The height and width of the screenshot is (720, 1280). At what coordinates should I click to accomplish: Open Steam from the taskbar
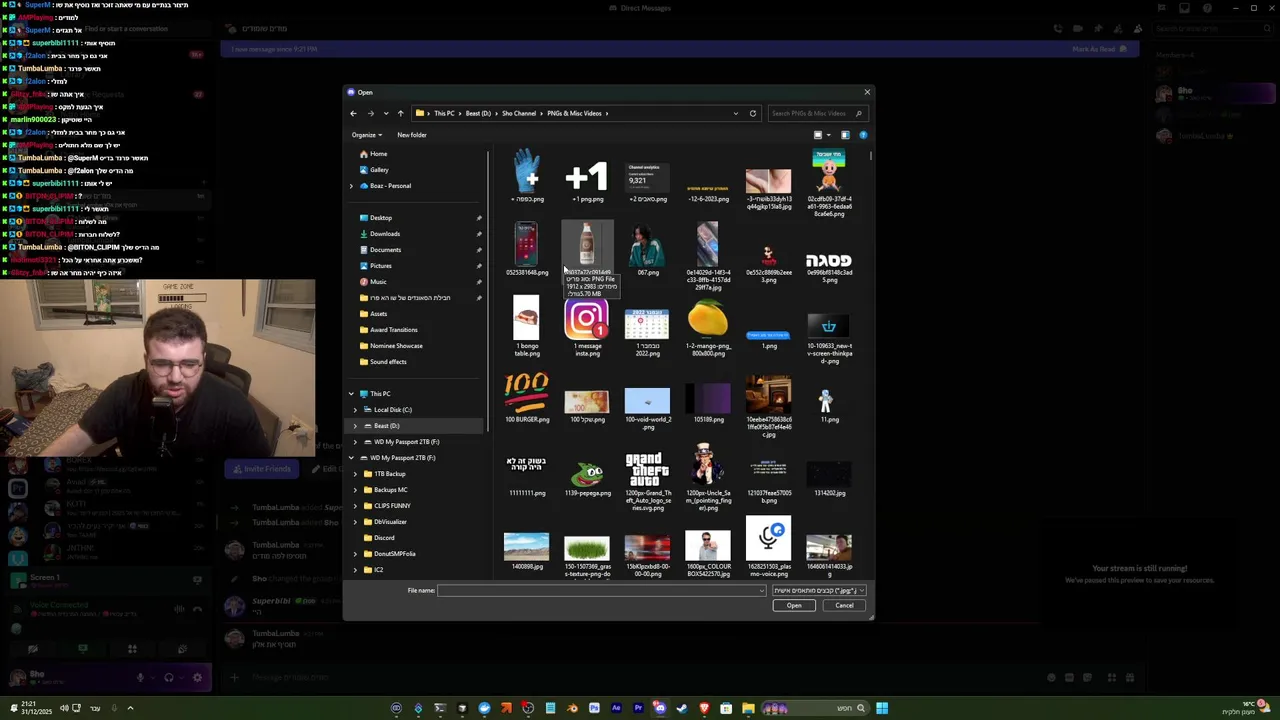point(681,708)
